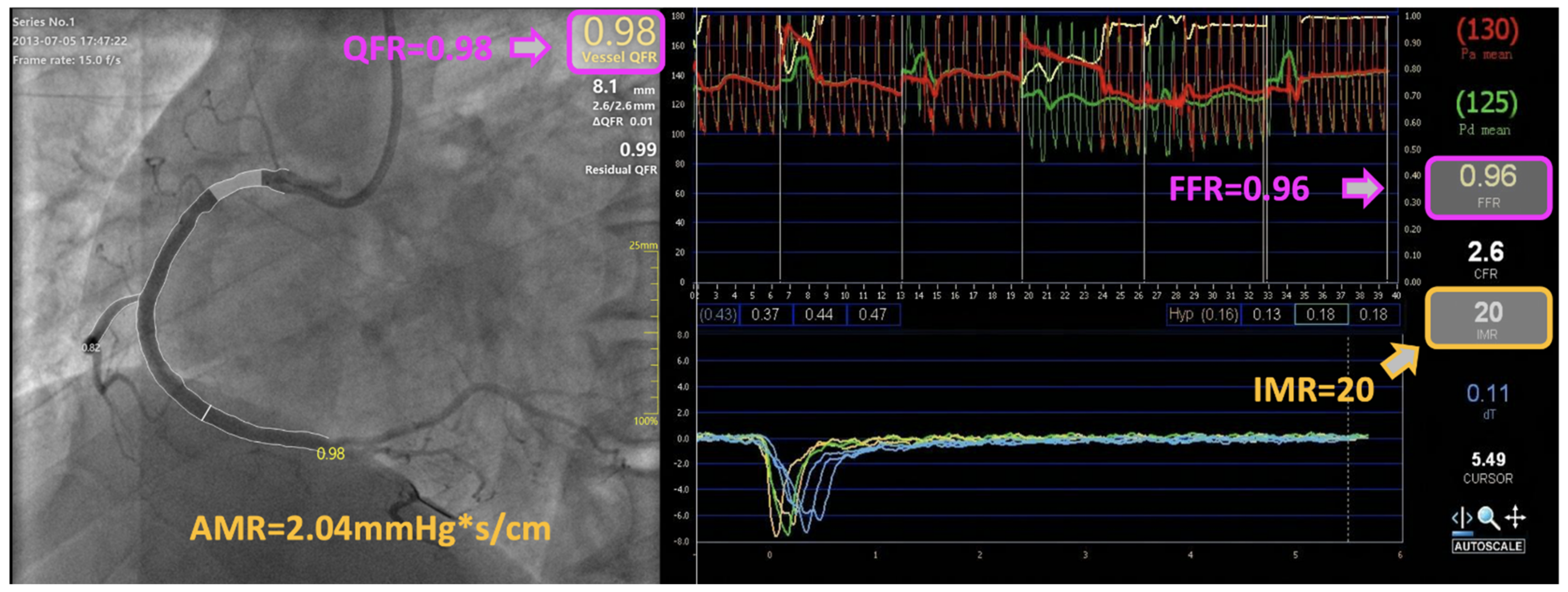Select the 0.47 baseline transit time cell
This screenshot has height=592, width=1568.
click(872, 315)
